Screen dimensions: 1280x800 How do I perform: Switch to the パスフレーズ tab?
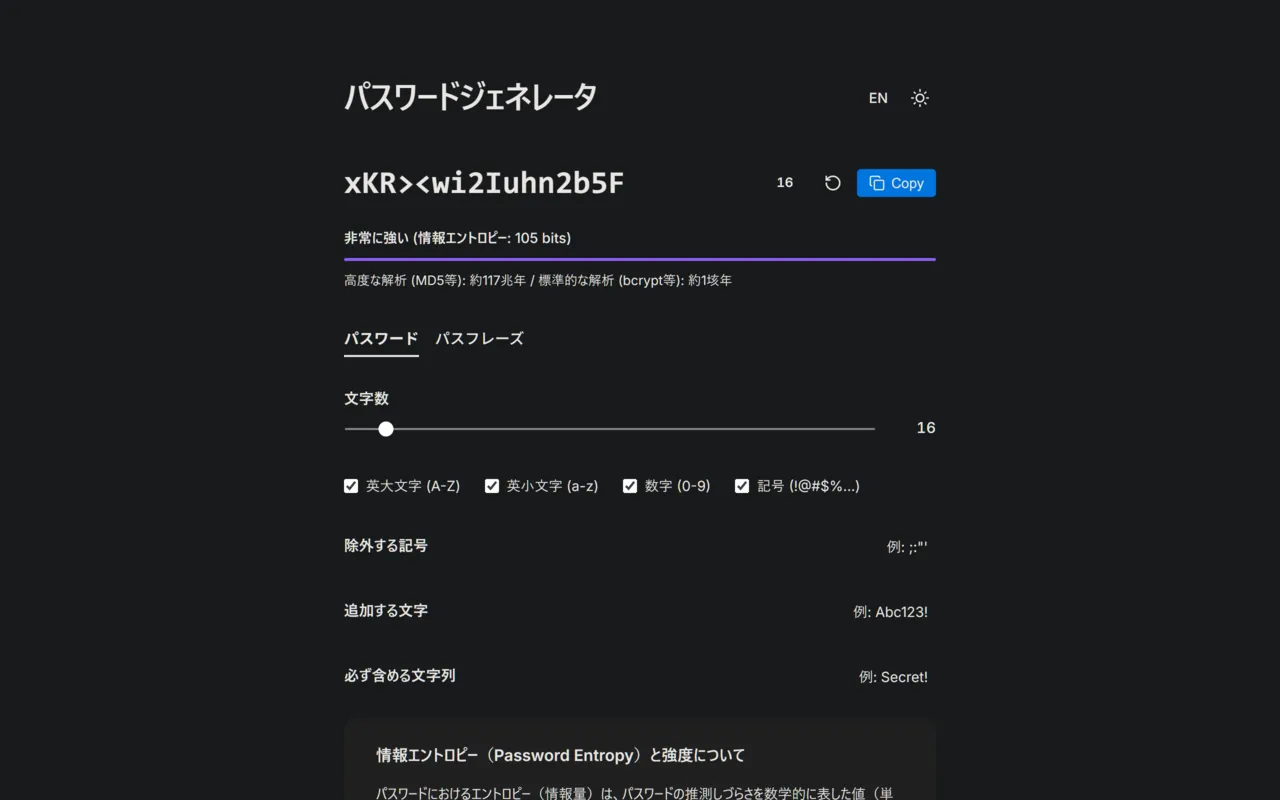479,339
